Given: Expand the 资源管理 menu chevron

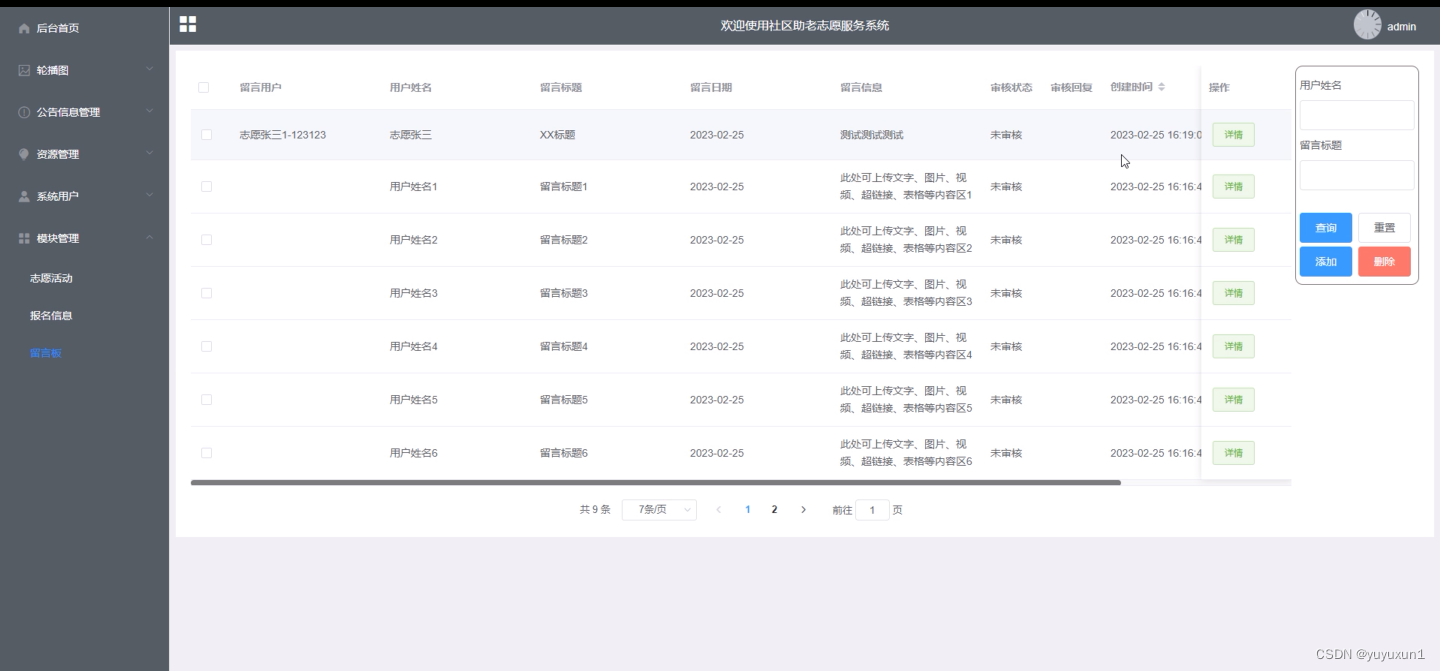Looking at the screenshot, I should click(149, 153).
